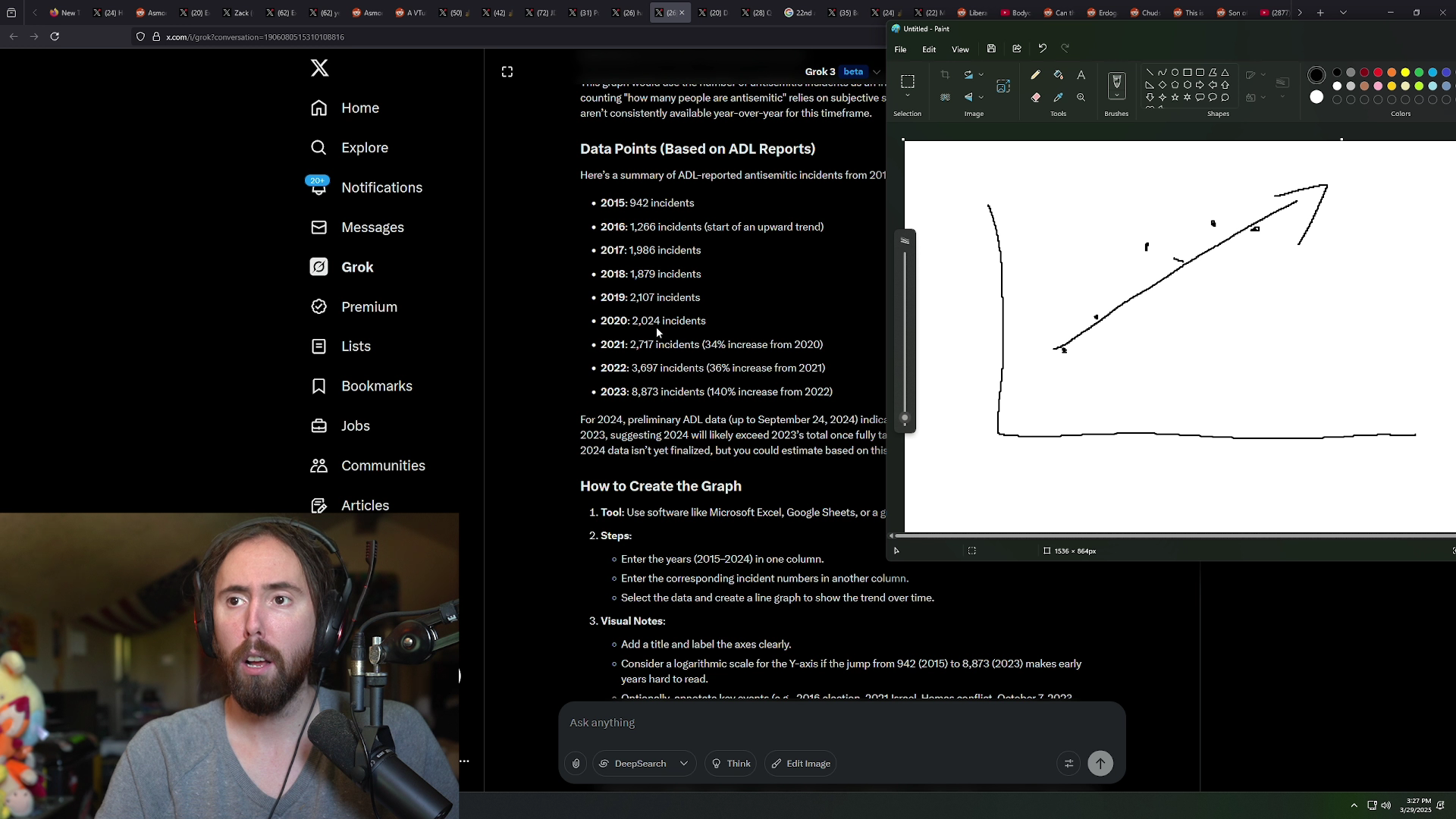This screenshot has width=1456, height=819.
Task: Reload the browser page
Action: pos(55,36)
